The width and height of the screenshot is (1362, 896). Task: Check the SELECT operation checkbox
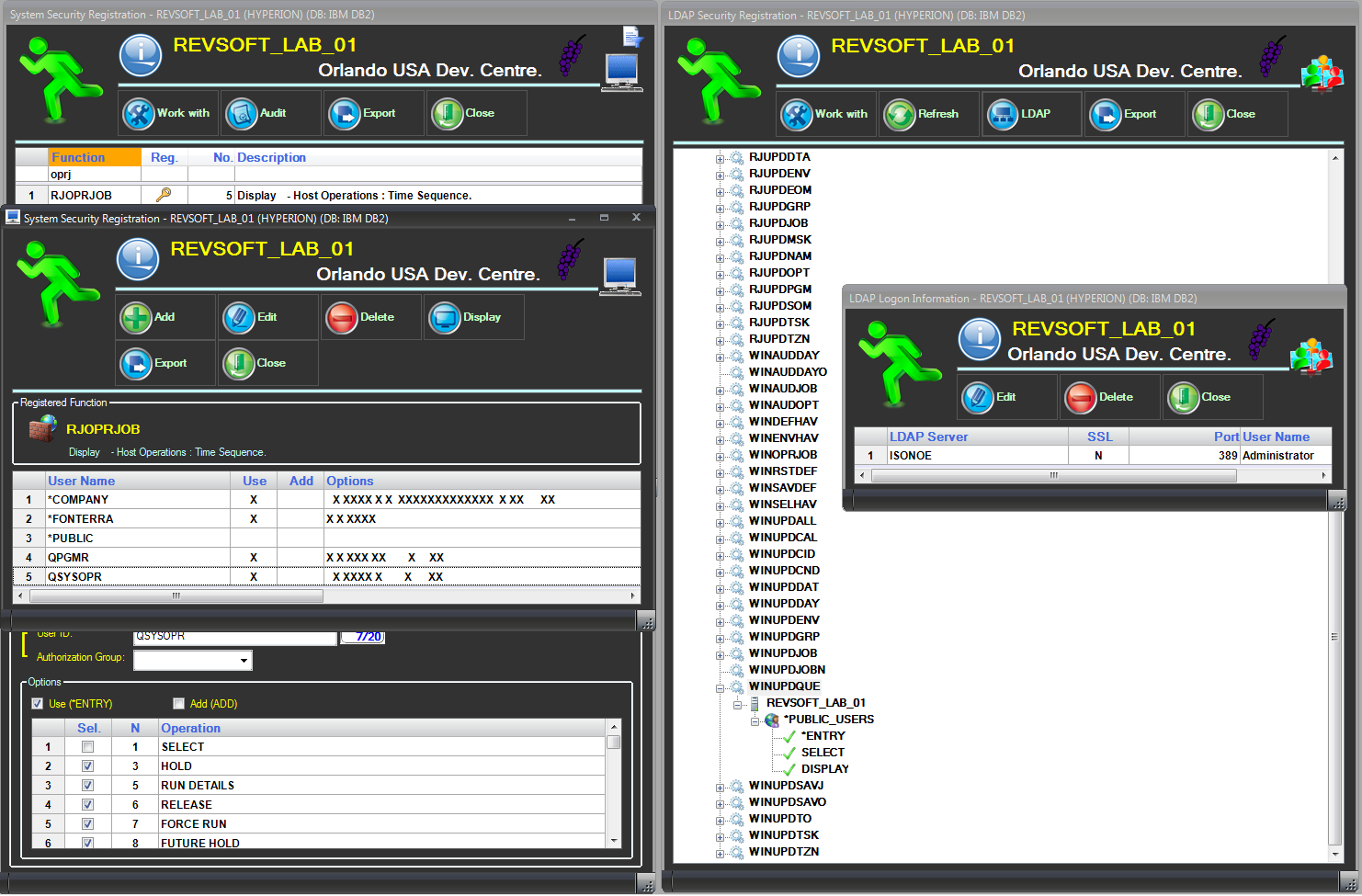tap(87, 747)
